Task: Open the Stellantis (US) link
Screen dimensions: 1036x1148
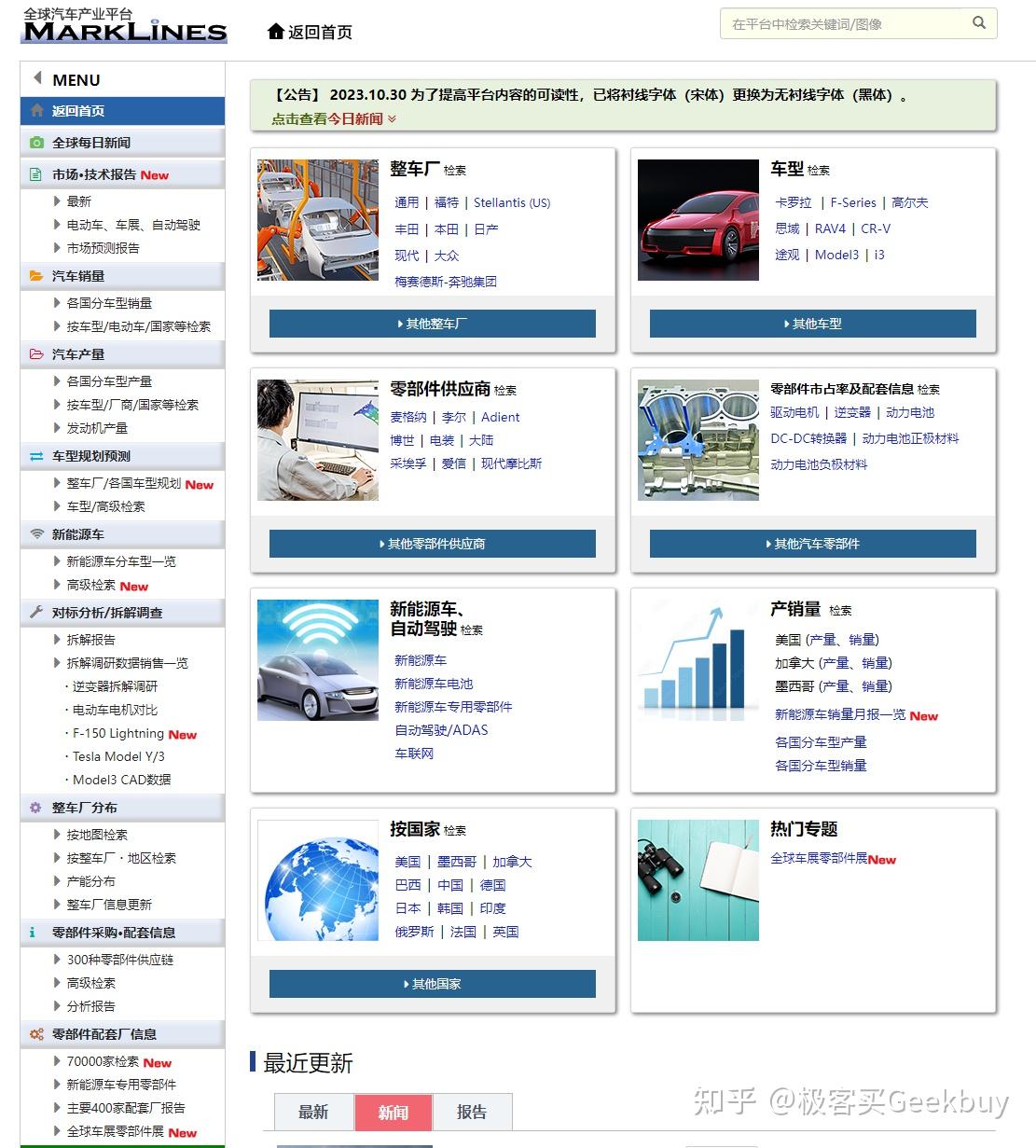Action: tap(512, 202)
